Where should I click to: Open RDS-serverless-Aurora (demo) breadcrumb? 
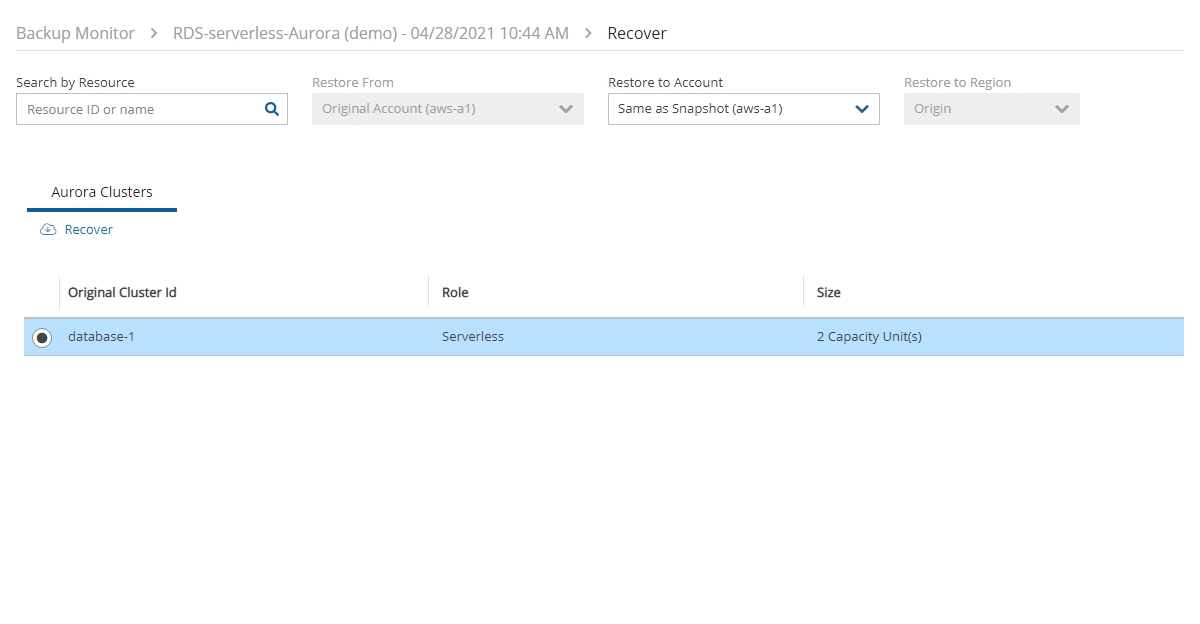[x=370, y=34]
